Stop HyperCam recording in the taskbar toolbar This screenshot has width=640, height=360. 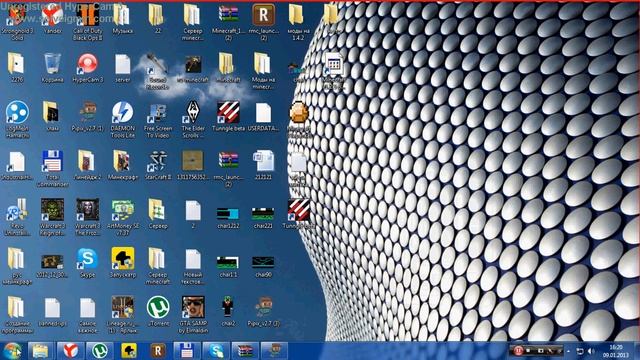tap(529, 350)
